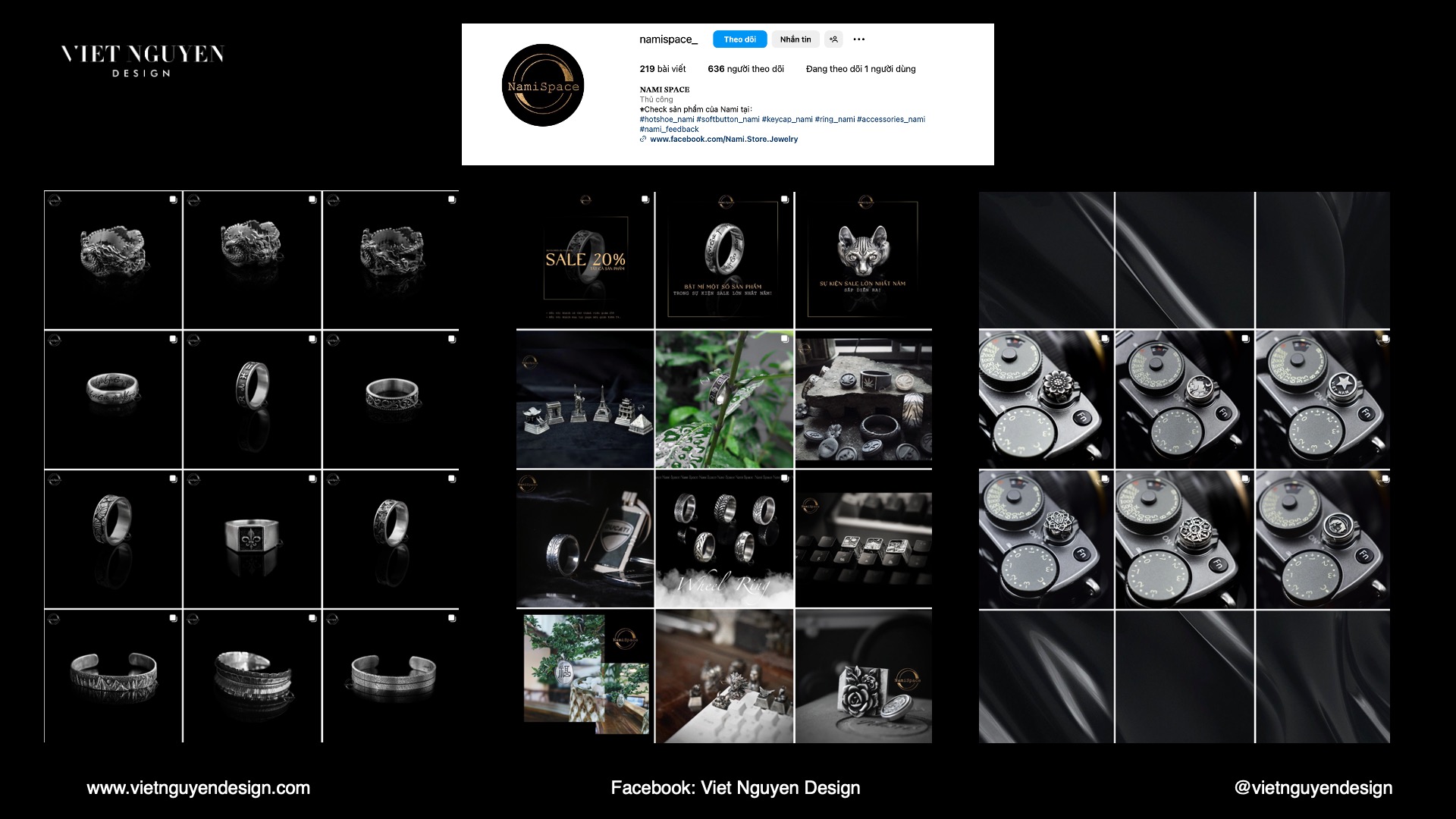The width and height of the screenshot is (1456, 819).
Task: Open the stacked multi-layer cuff bracelet post
Action: [253, 676]
